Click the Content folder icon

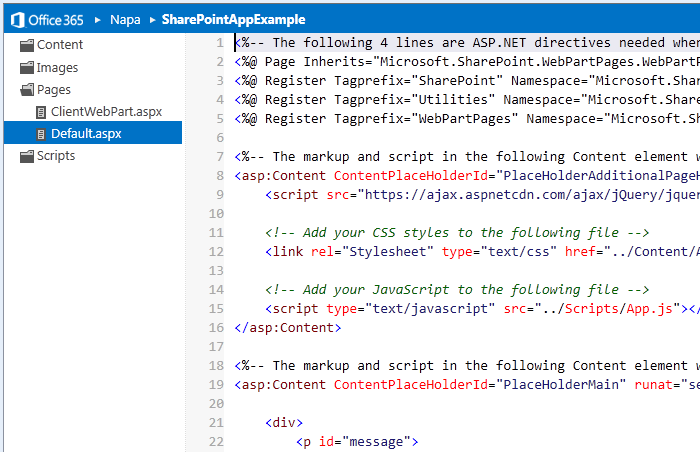pos(27,45)
